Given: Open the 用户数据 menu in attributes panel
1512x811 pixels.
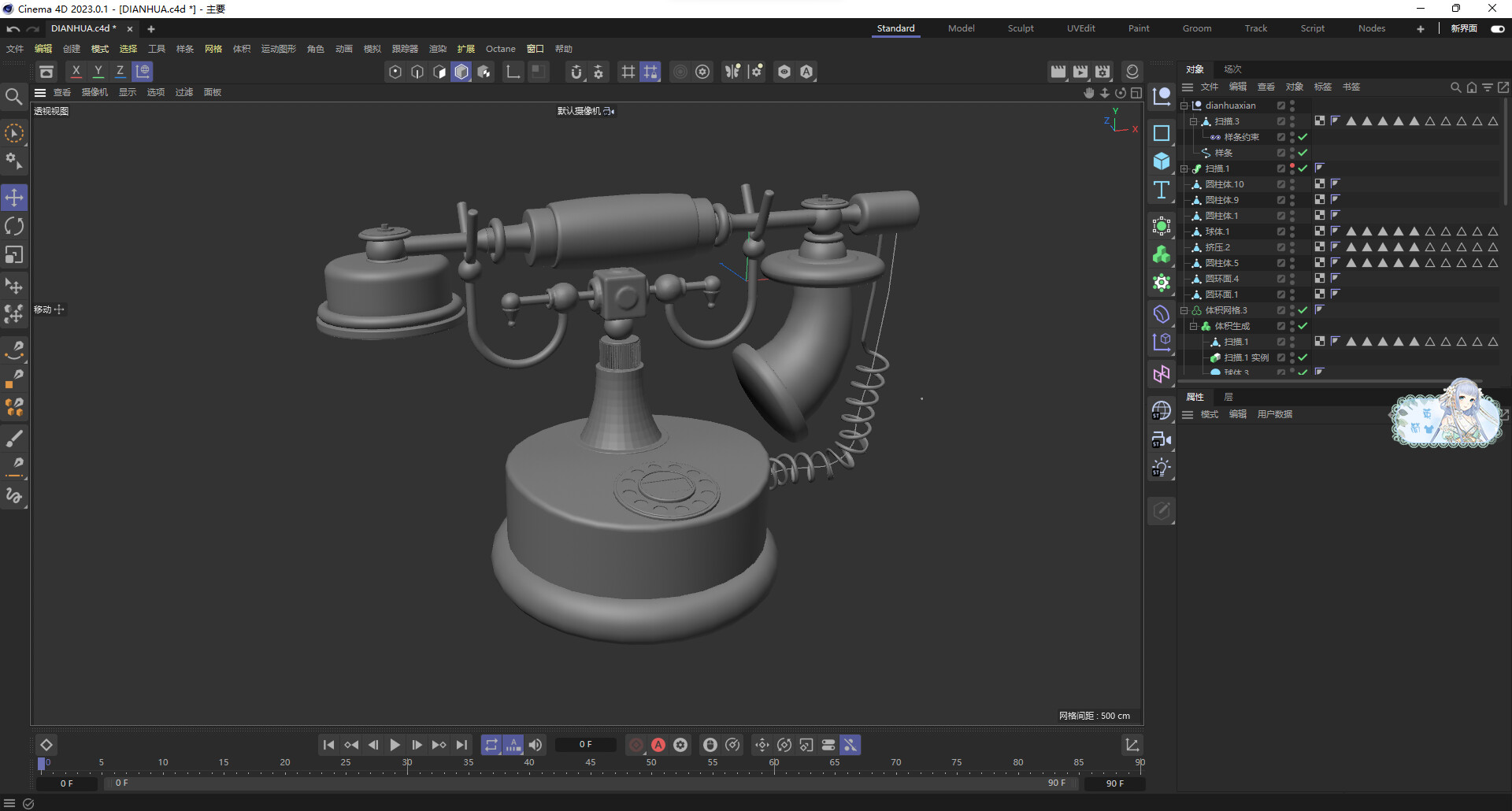Looking at the screenshot, I should point(1274,414).
